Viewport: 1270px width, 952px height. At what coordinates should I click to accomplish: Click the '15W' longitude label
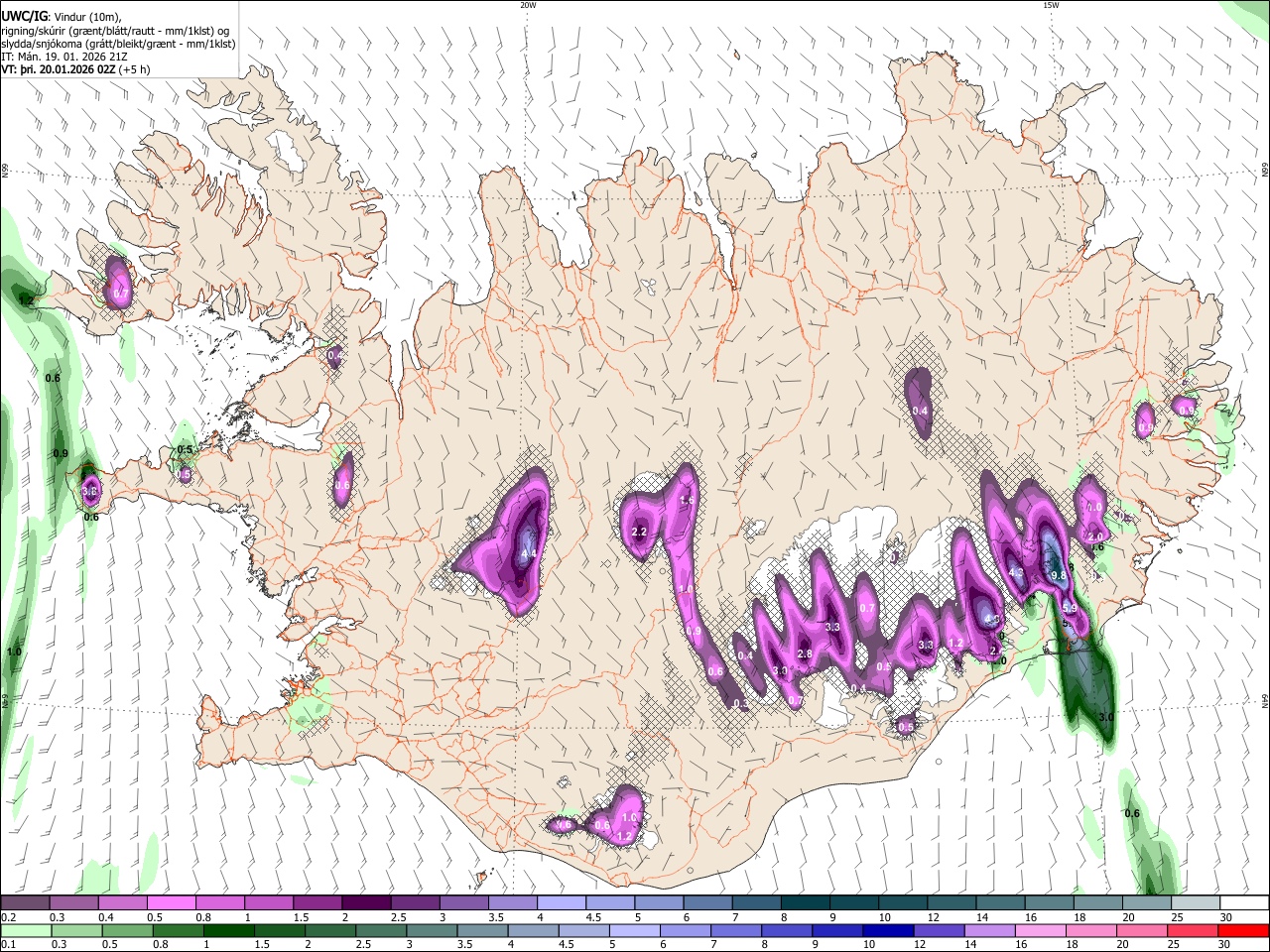(x=1051, y=5)
